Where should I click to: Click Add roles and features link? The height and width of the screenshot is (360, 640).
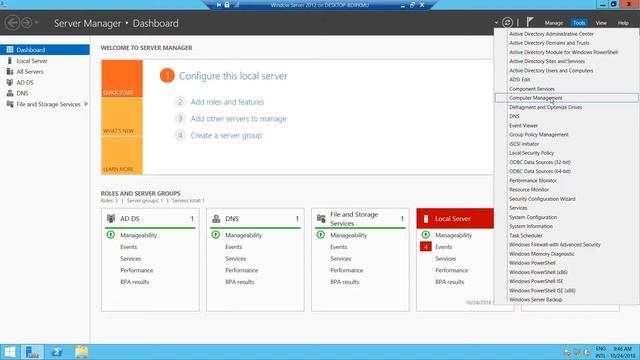(227, 102)
